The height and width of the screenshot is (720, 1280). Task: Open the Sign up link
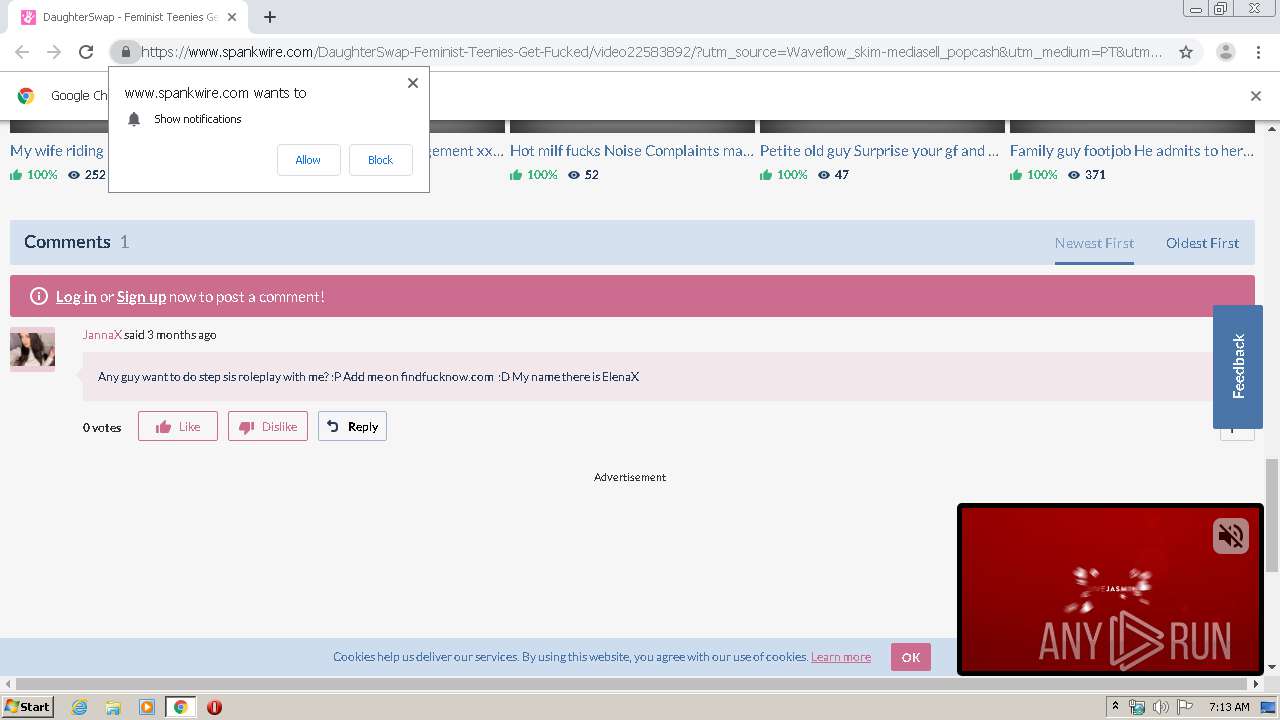pyautogui.click(x=141, y=297)
